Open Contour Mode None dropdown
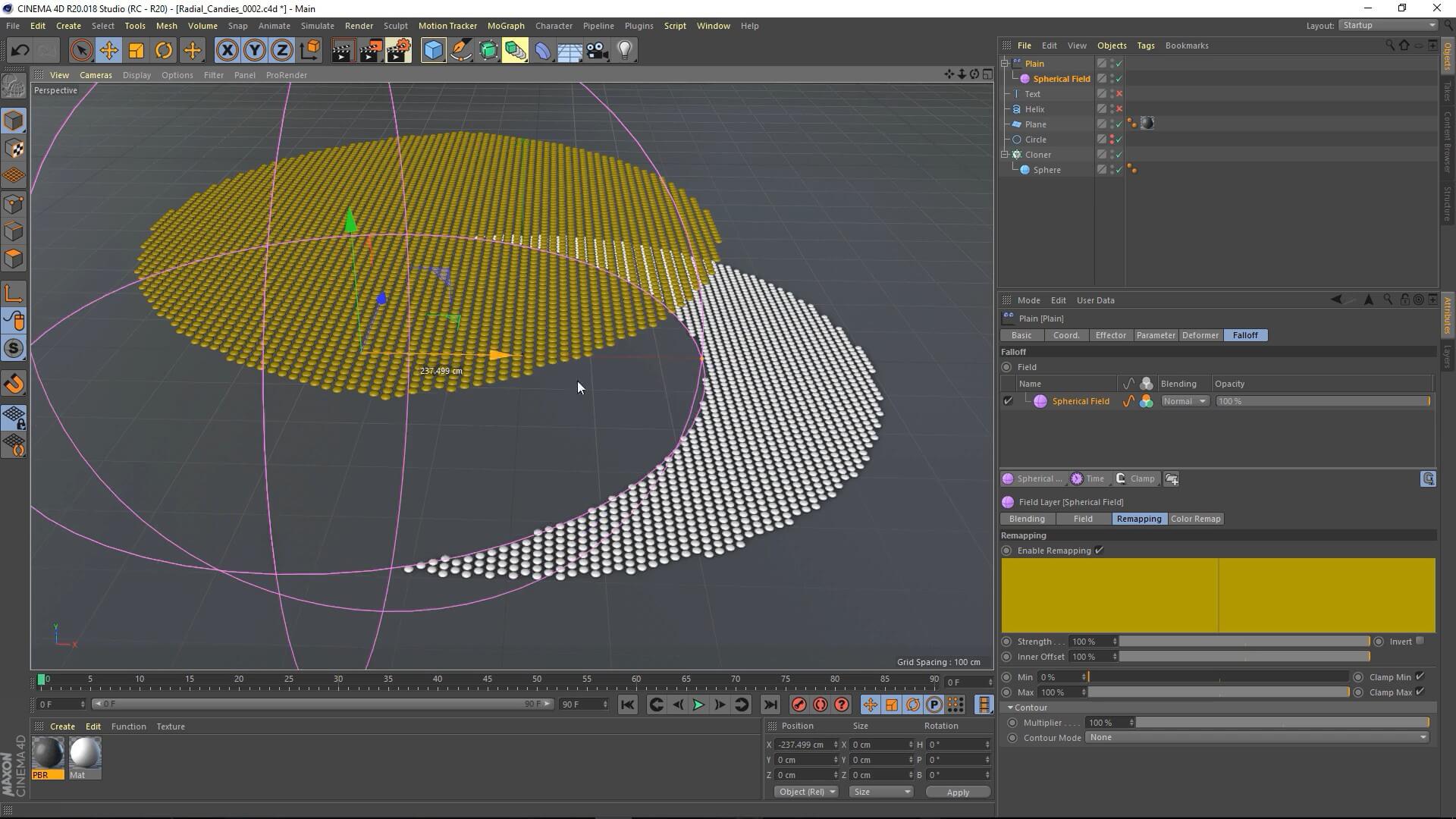This screenshot has height=819, width=1456. point(1257,737)
